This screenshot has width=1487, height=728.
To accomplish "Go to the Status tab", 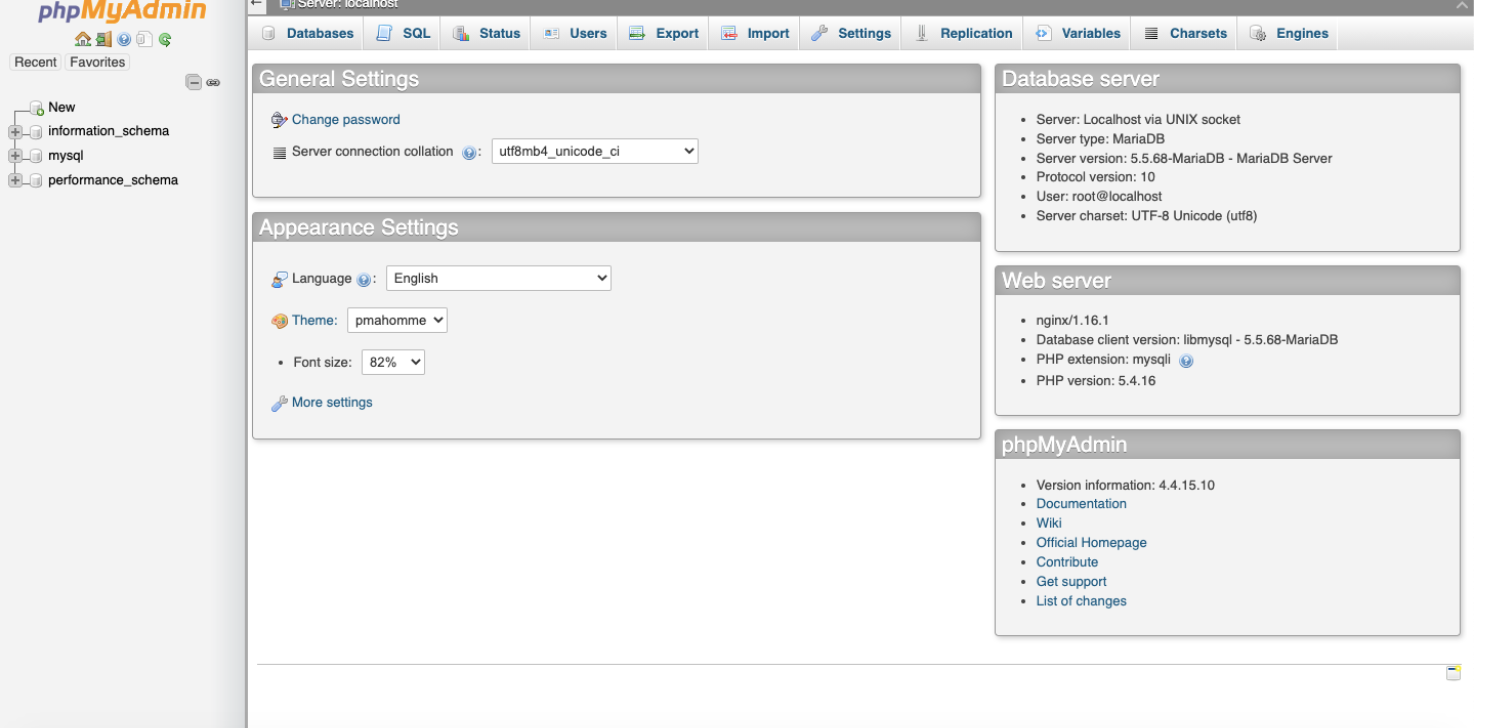I will tap(487, 33).
